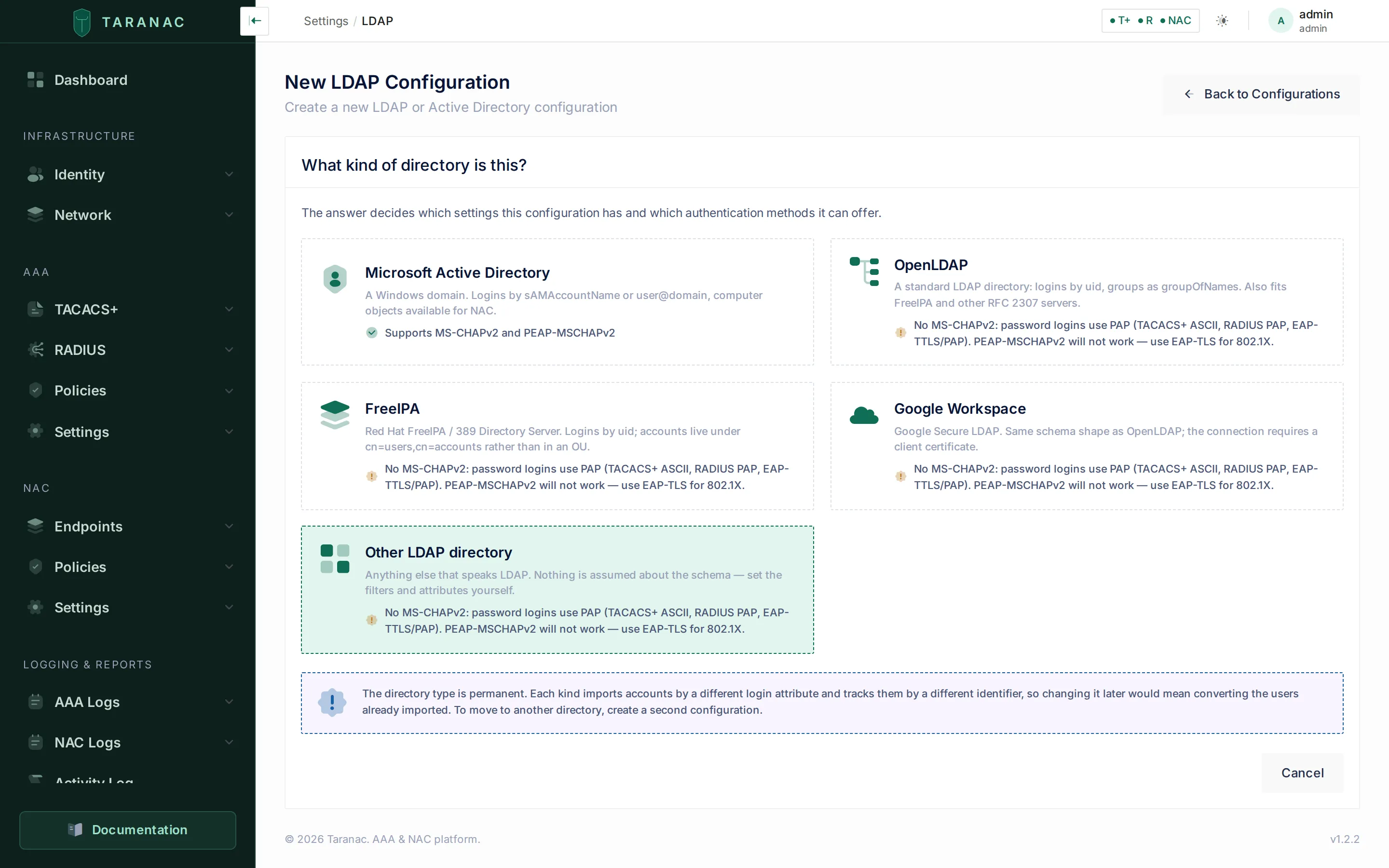The image size is (1389, 868).
Task: Expand the AAA Policies chevron
Action: pos(229,391)
